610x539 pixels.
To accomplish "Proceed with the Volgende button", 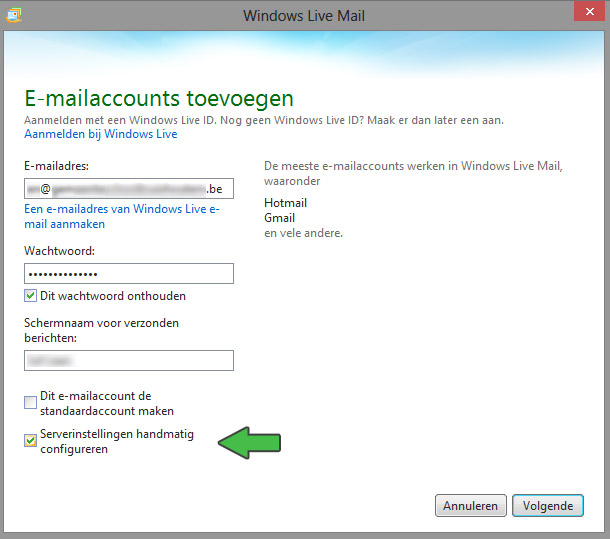I will (548, 506).
